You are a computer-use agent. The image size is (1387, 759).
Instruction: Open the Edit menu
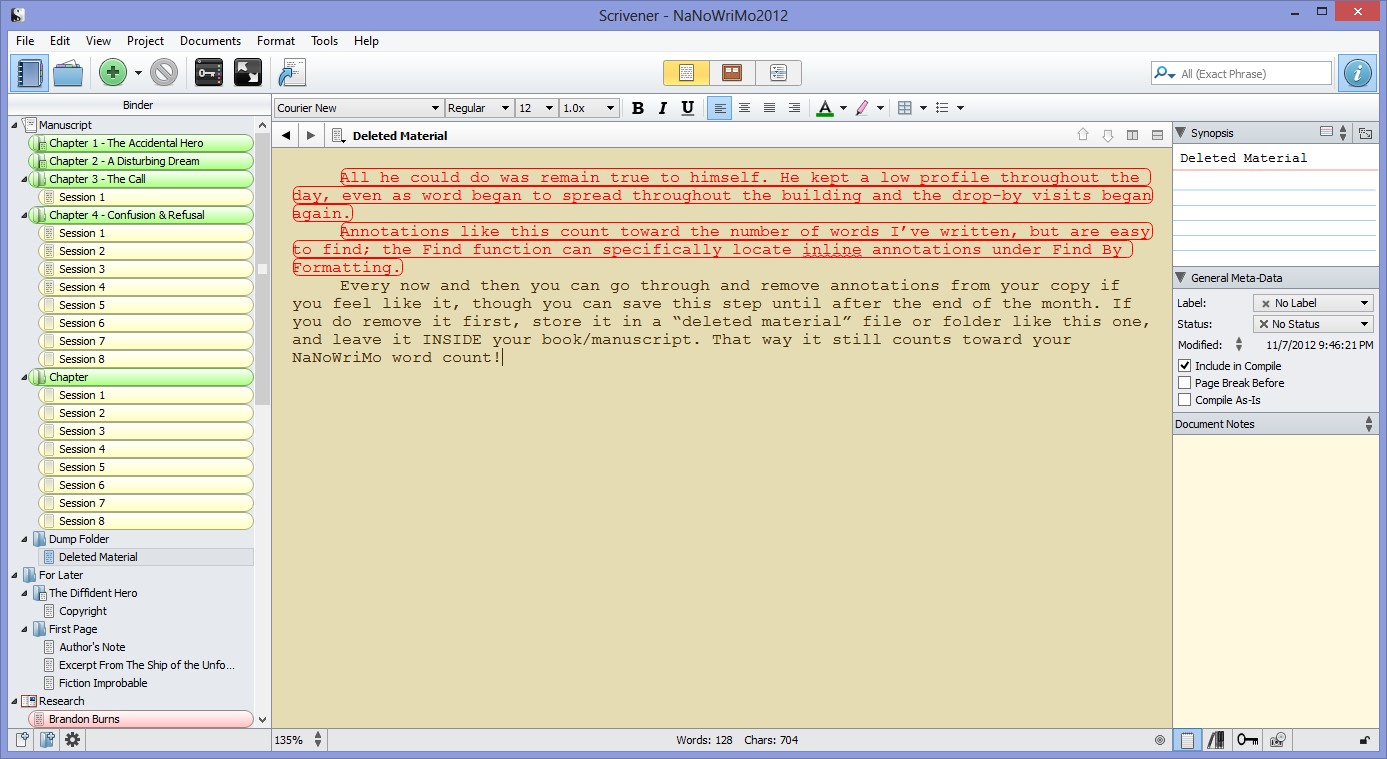(60, 41)
